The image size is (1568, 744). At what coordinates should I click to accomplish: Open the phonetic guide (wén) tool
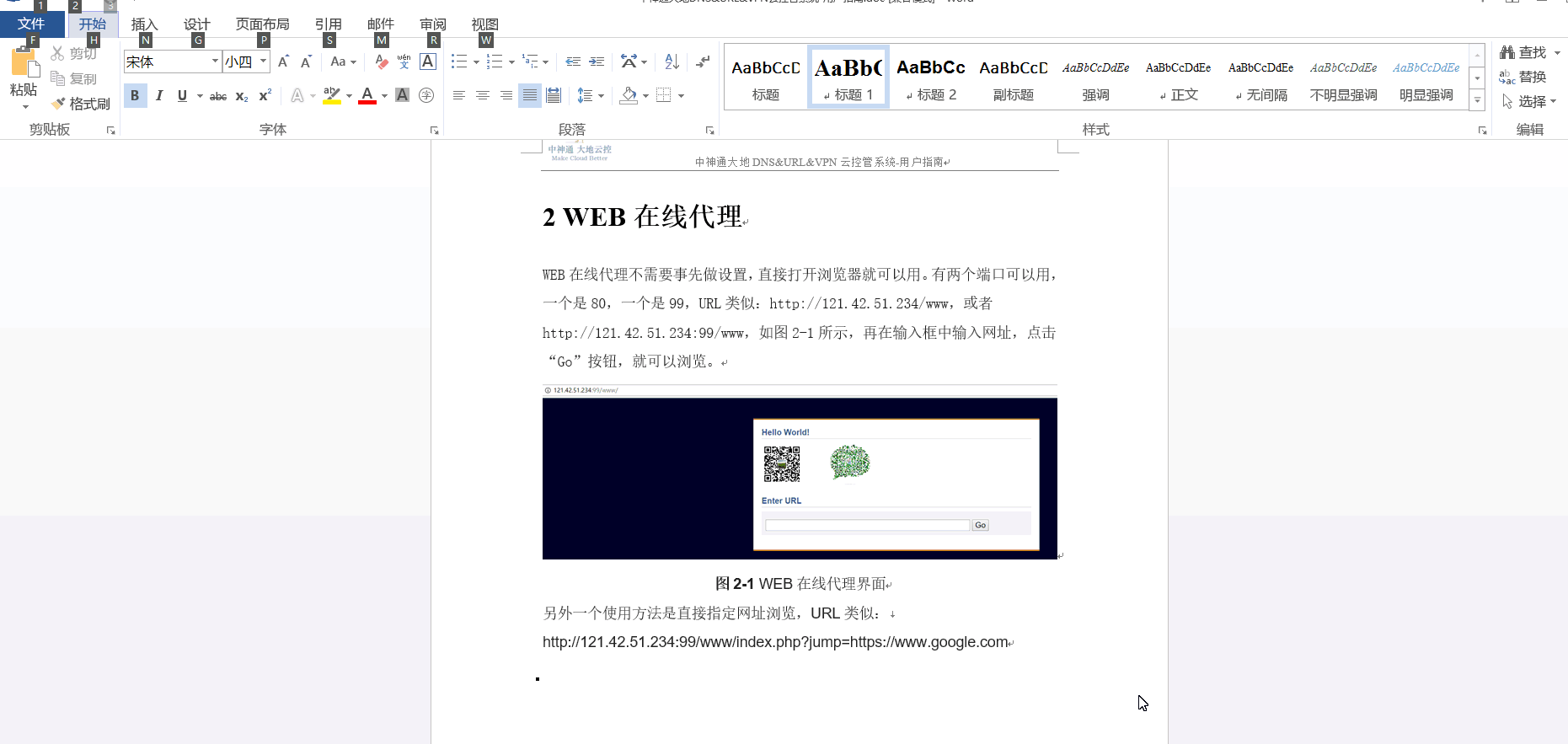(404, 62)
